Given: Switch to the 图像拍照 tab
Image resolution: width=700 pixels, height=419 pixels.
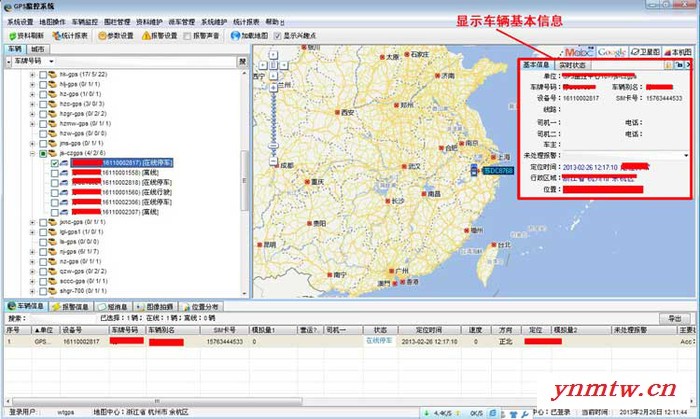Looking at the screenshot, I should click(x=155, y=307).
